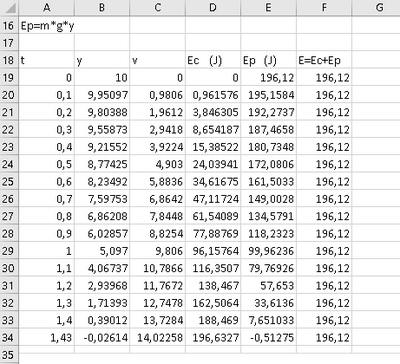Select cell with value 5,8836
400x364 pixels.
(158, 182)
